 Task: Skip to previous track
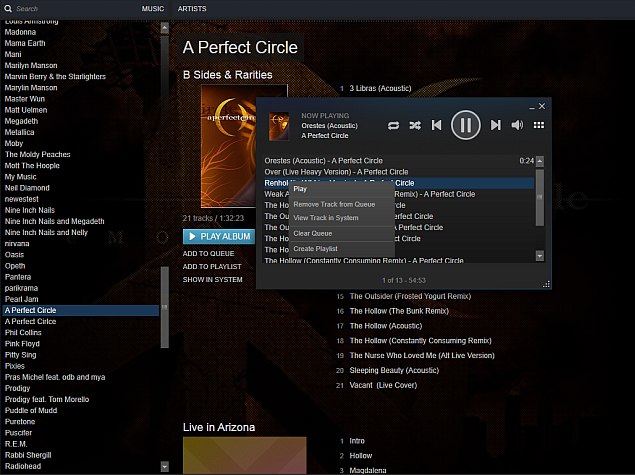437,125
